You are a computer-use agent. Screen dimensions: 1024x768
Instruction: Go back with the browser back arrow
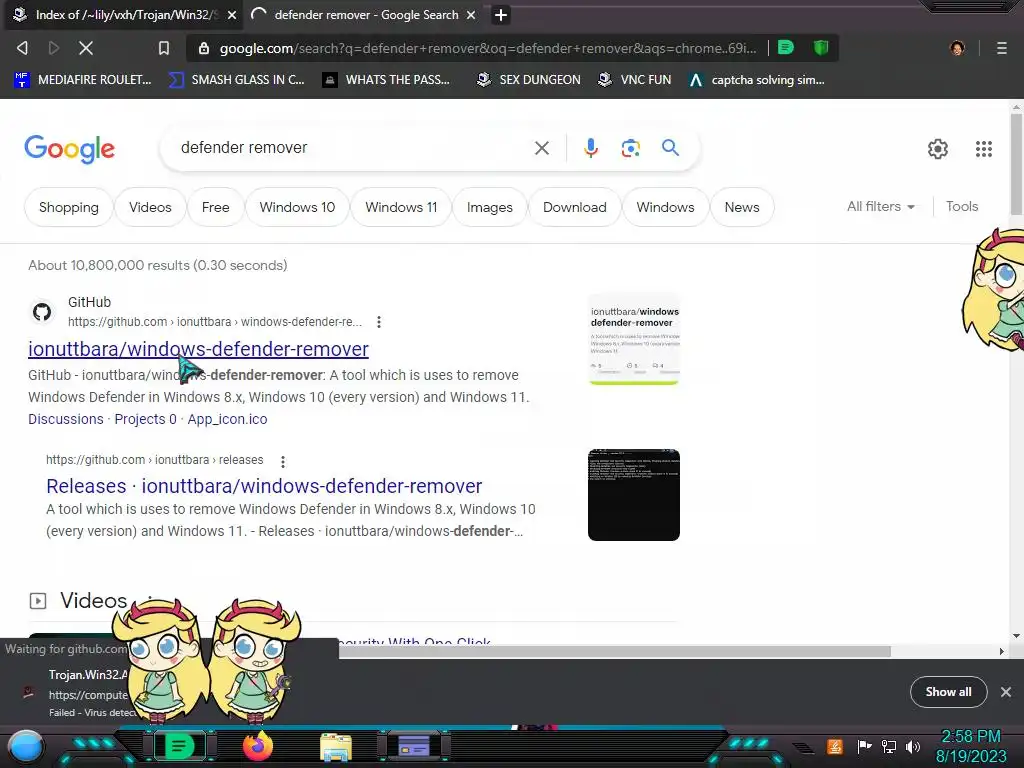coord(22,48)
